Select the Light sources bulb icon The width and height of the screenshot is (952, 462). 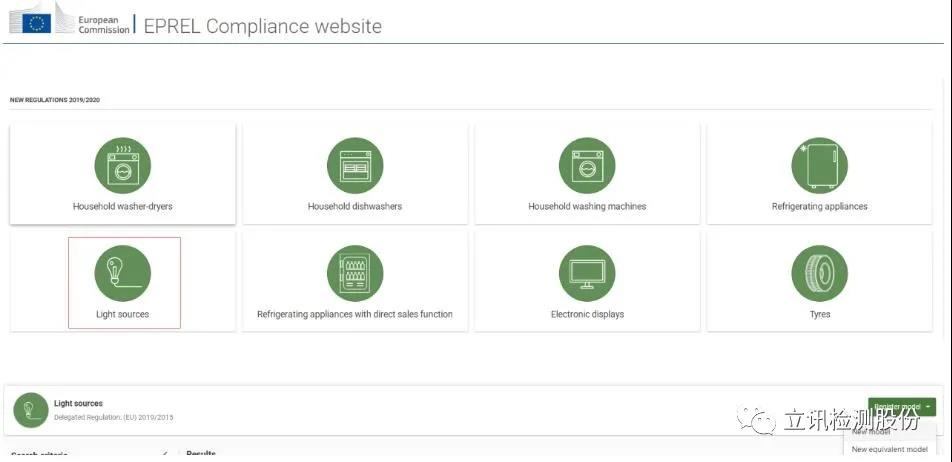pos(123,273)
